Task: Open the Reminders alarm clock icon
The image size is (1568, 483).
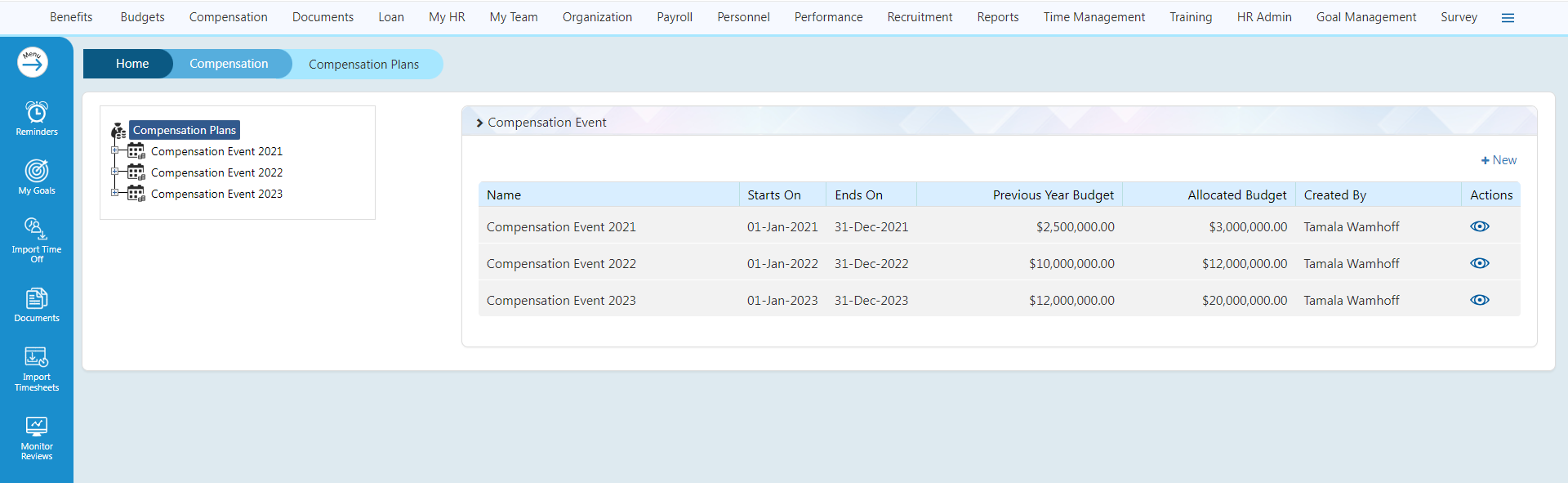Action: point(37,112)
